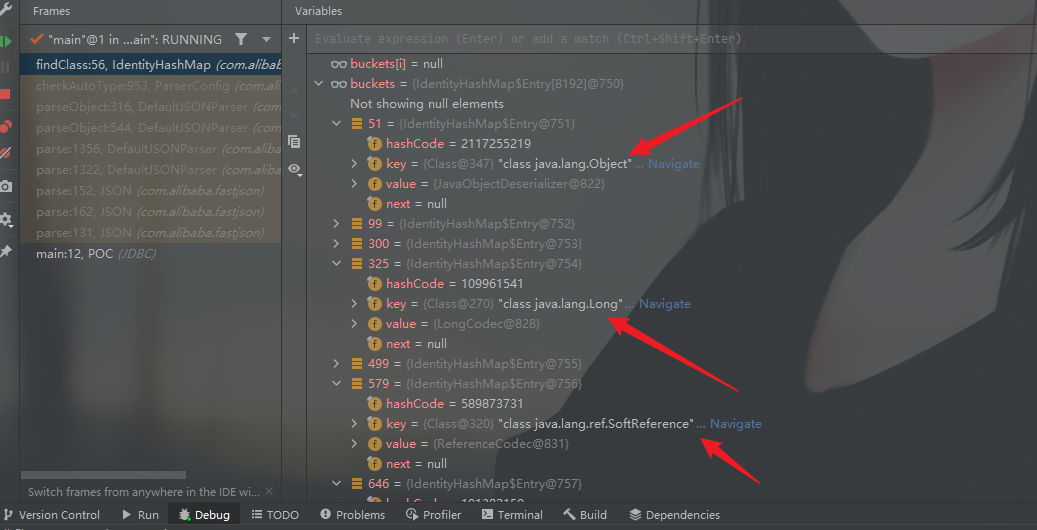Select parse:131, JSON frame
1037x530 pixels.
tap(151, 233)
